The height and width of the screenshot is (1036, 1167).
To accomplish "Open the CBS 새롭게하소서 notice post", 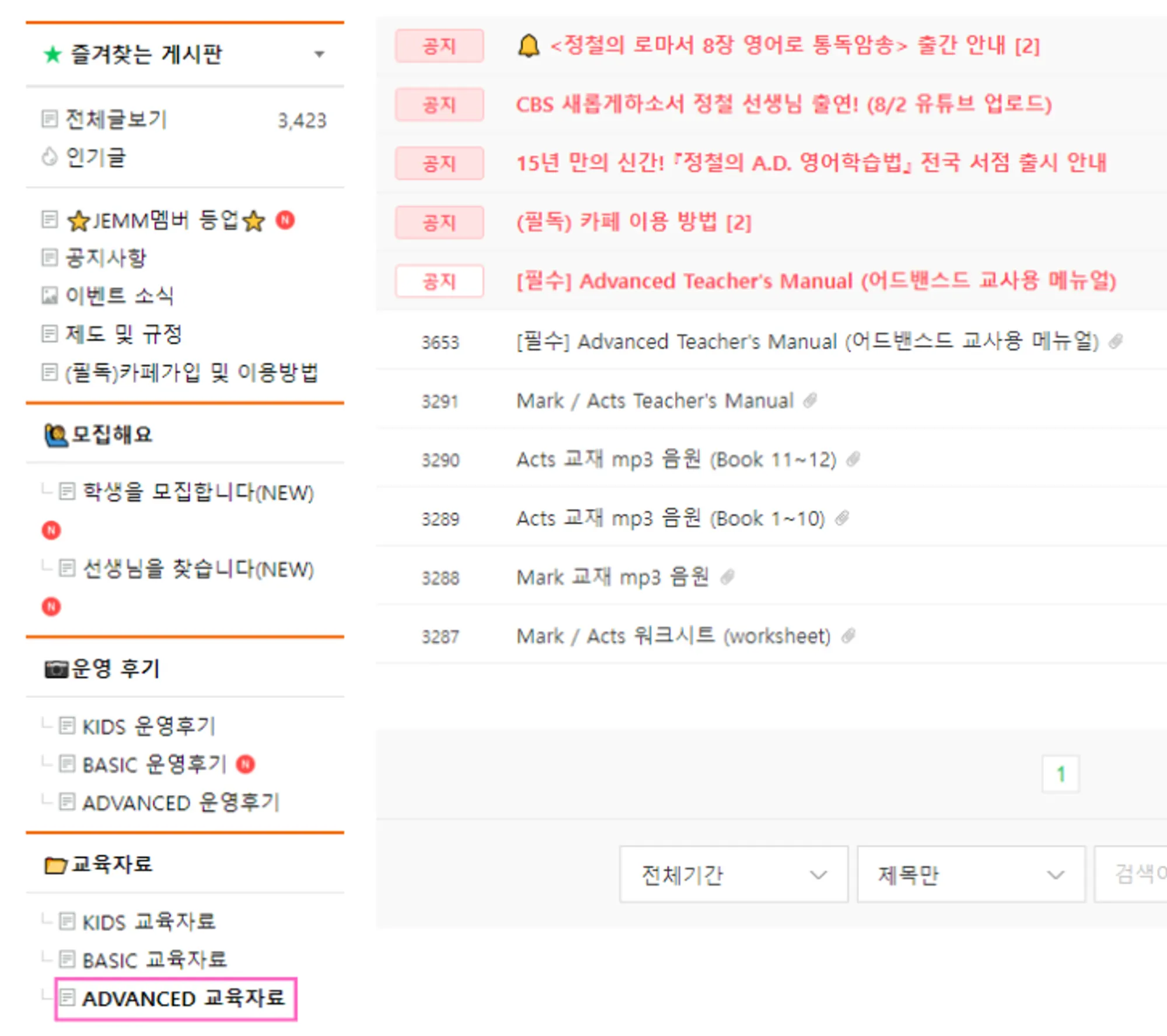I will [x=783, y=105].
